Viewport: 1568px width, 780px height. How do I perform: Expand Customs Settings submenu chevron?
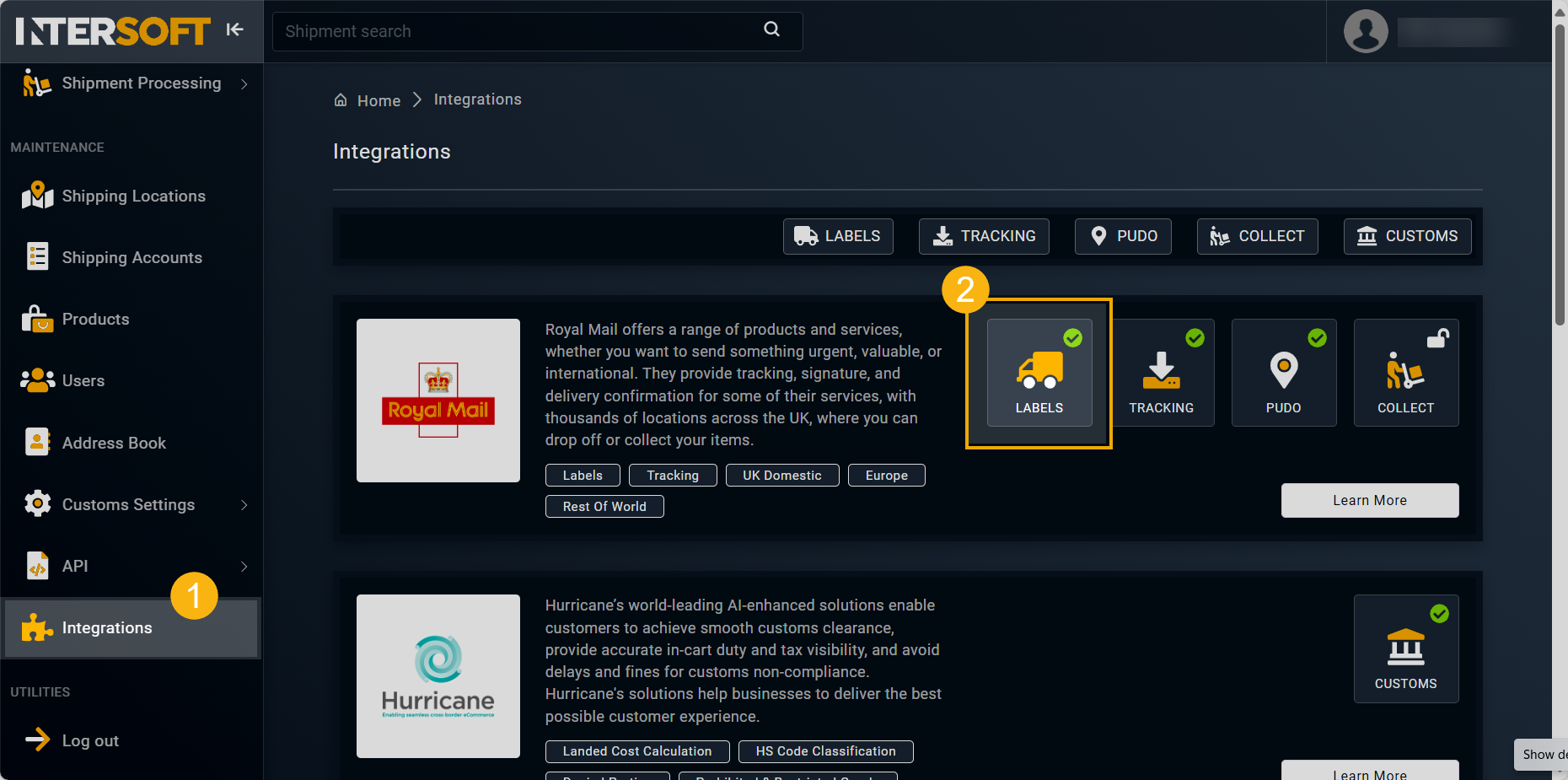[x=244, y=504]
